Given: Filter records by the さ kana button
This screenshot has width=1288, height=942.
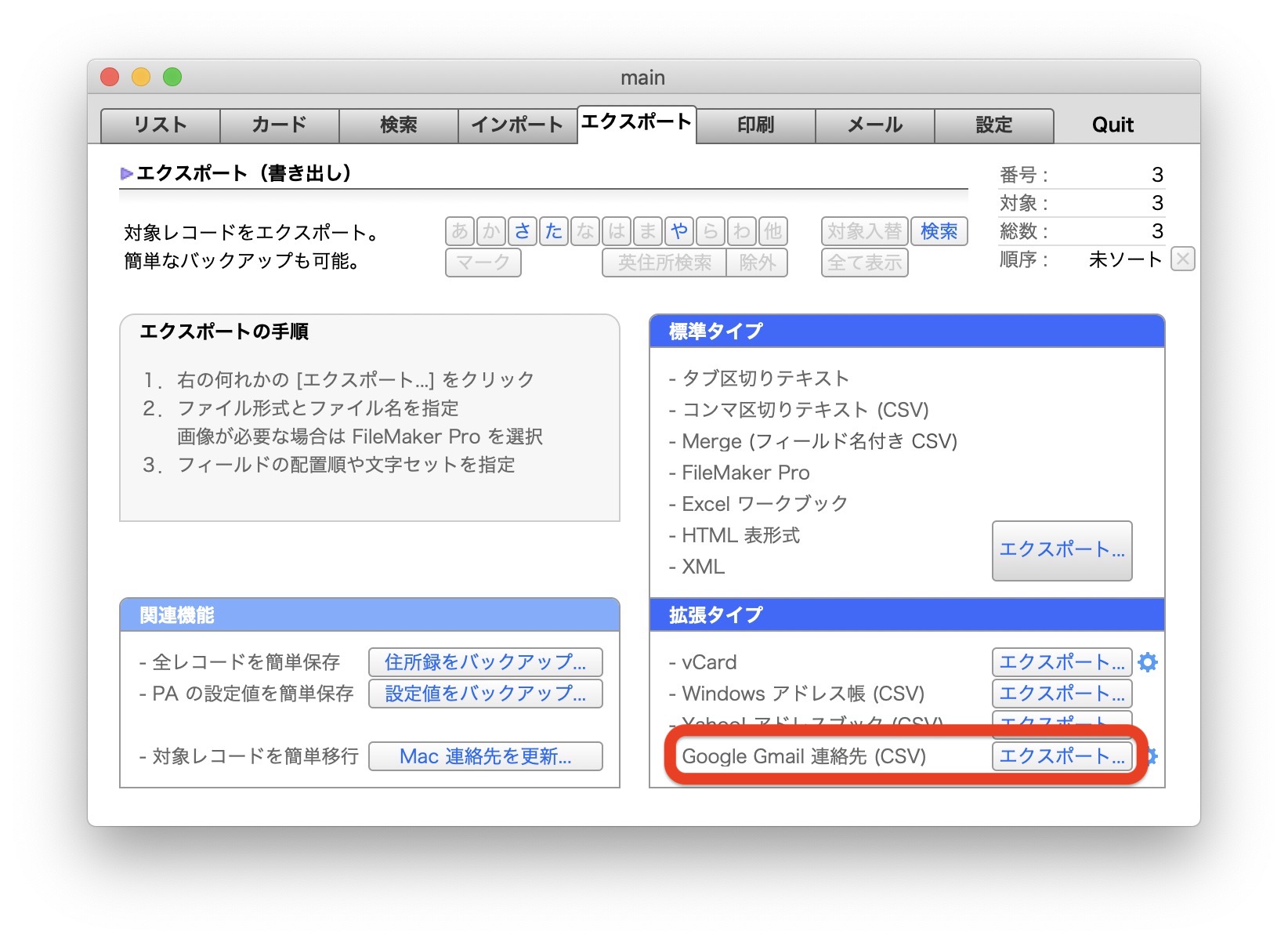Looking at the screenshot, I should click(523, 232).
